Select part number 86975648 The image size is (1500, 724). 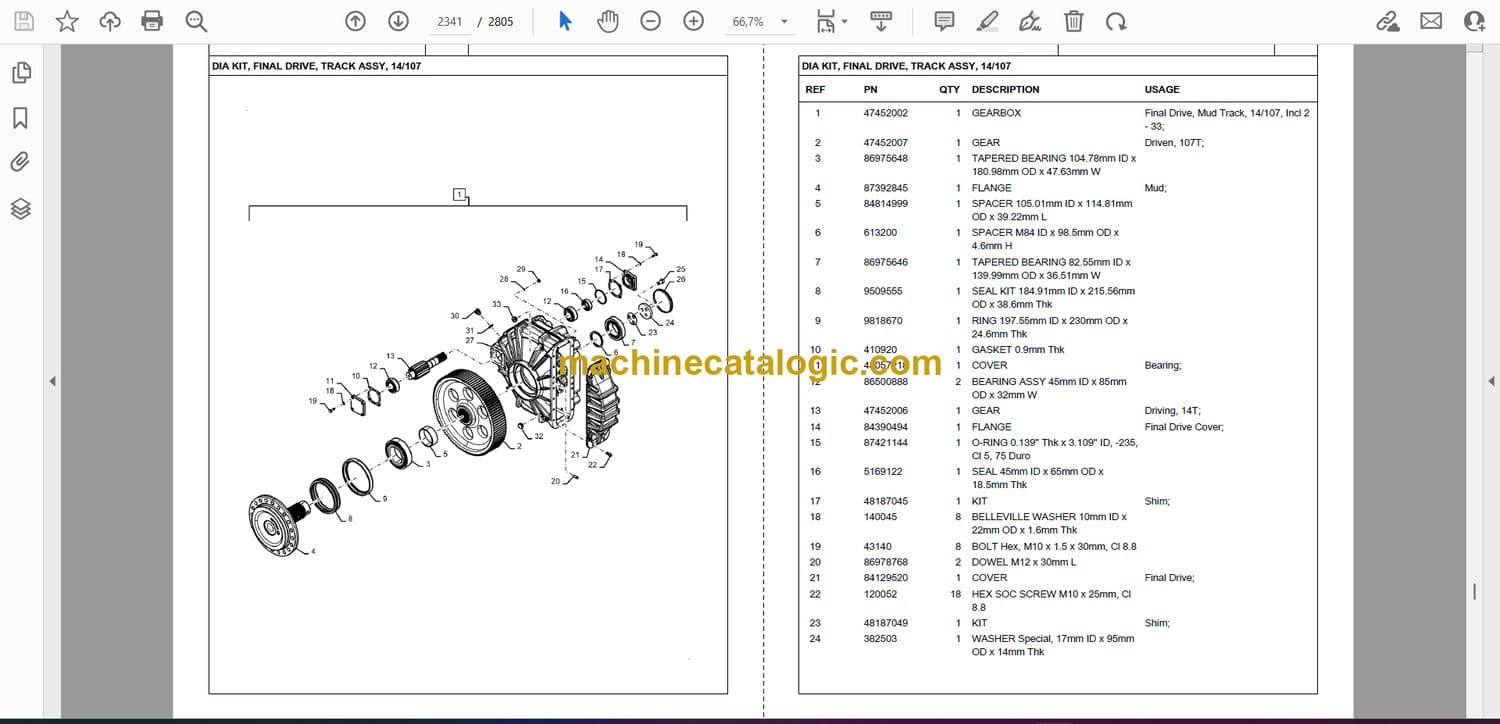click(x=886, y=159)
